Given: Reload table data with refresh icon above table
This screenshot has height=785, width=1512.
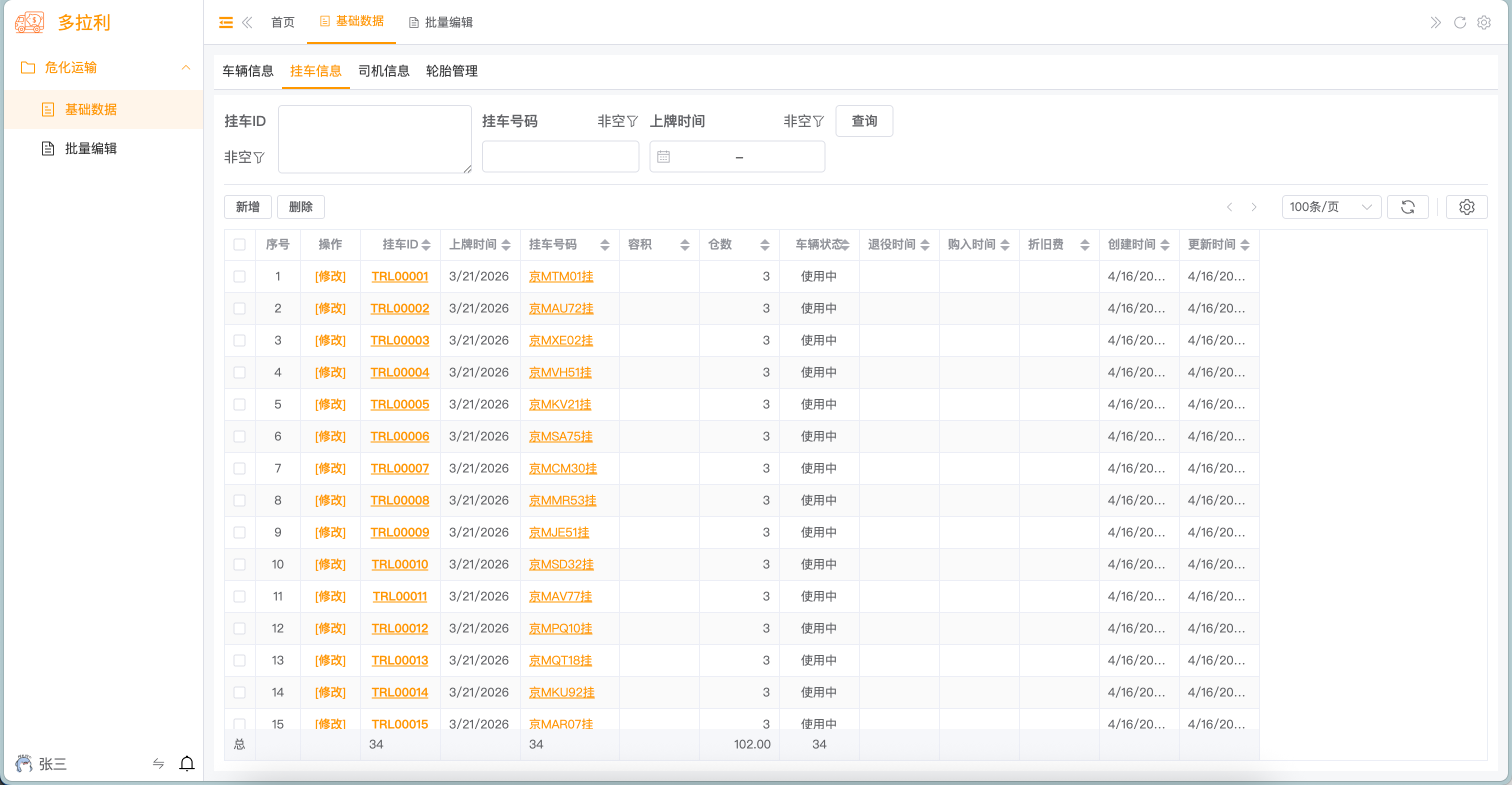Looking at the screenshot, I should (x=1408, y=206).
